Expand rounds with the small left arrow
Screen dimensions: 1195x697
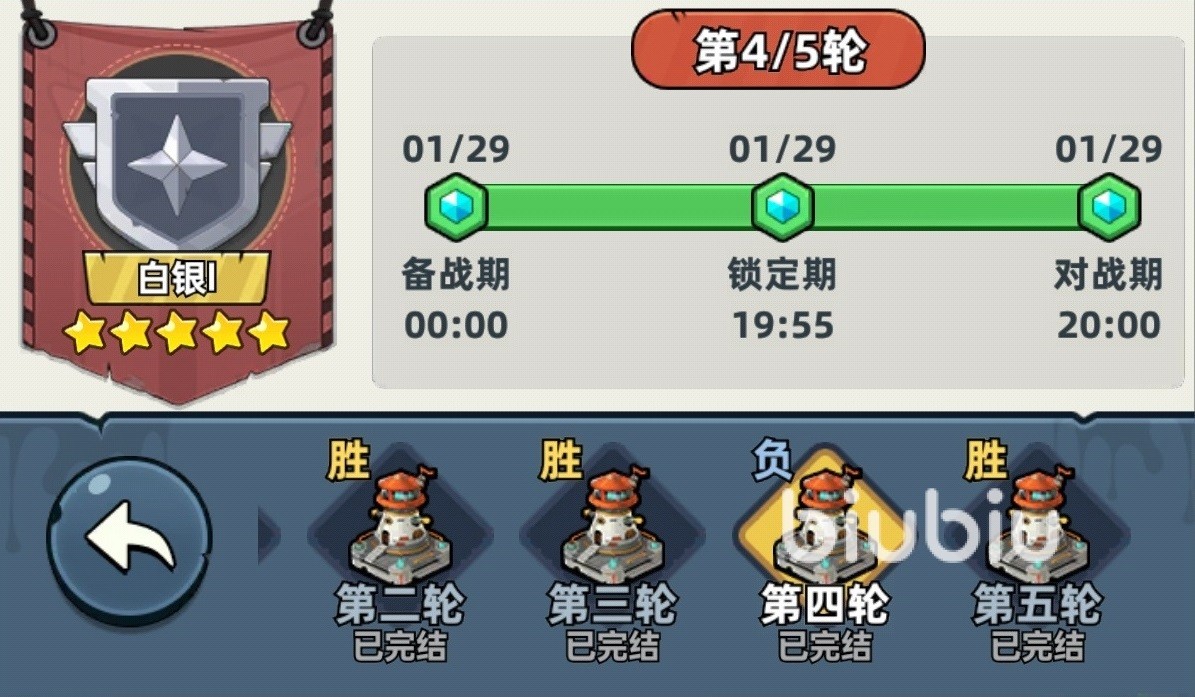click(268, 534)
